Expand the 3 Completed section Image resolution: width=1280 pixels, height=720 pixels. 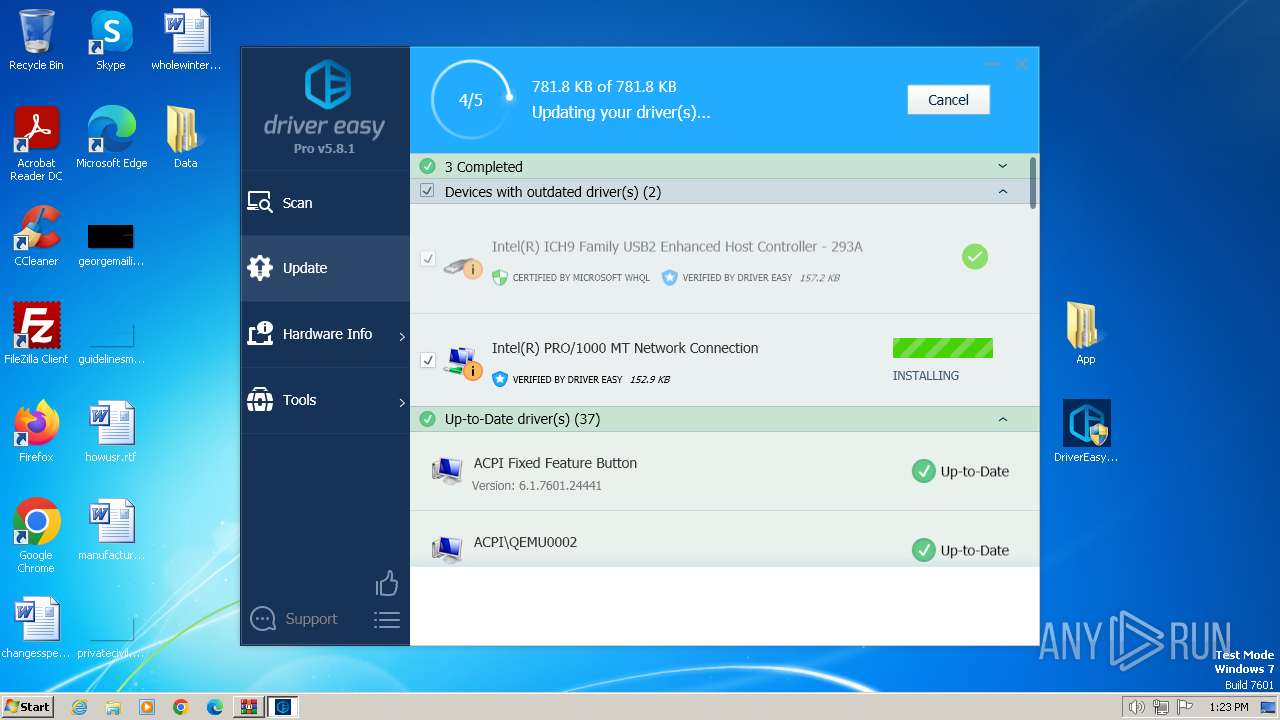[x=1003, y=166]
